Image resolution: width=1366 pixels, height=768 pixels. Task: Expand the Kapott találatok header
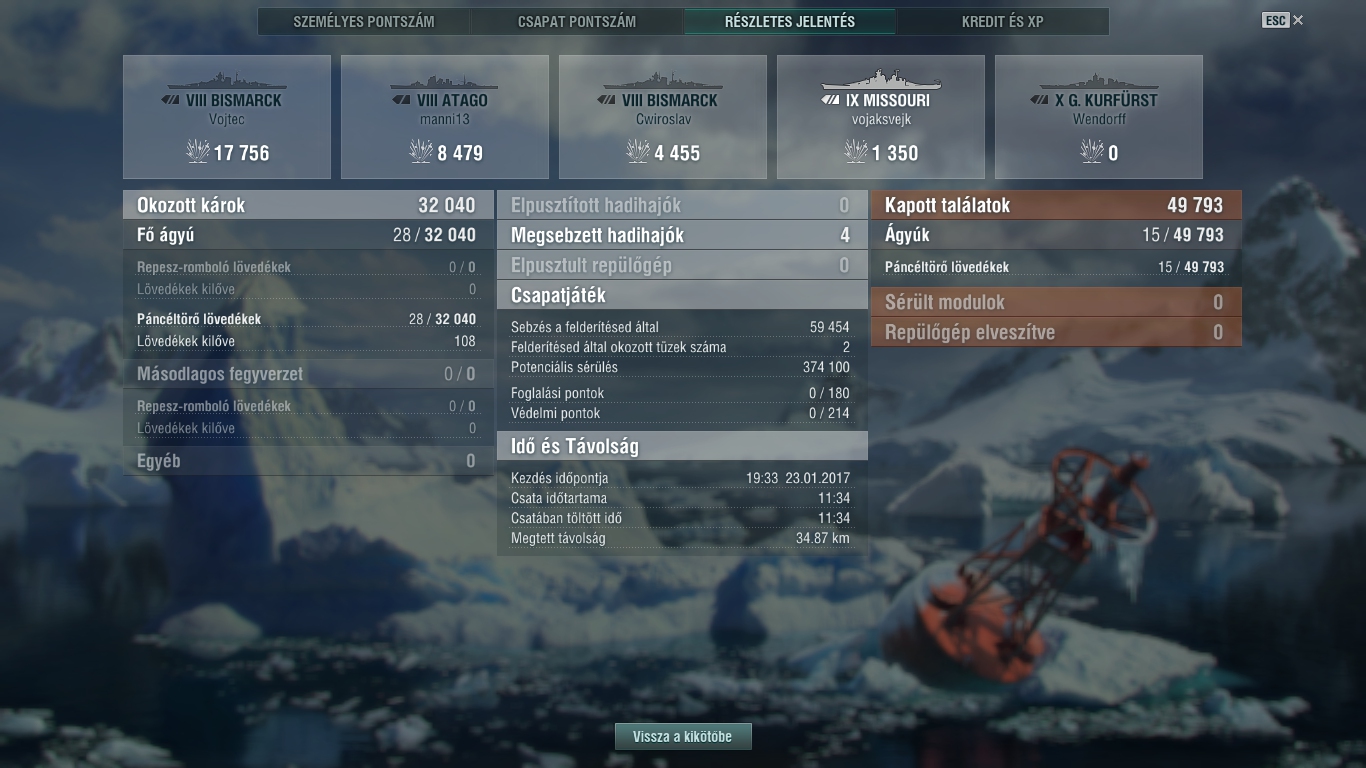pos(1056,205)
